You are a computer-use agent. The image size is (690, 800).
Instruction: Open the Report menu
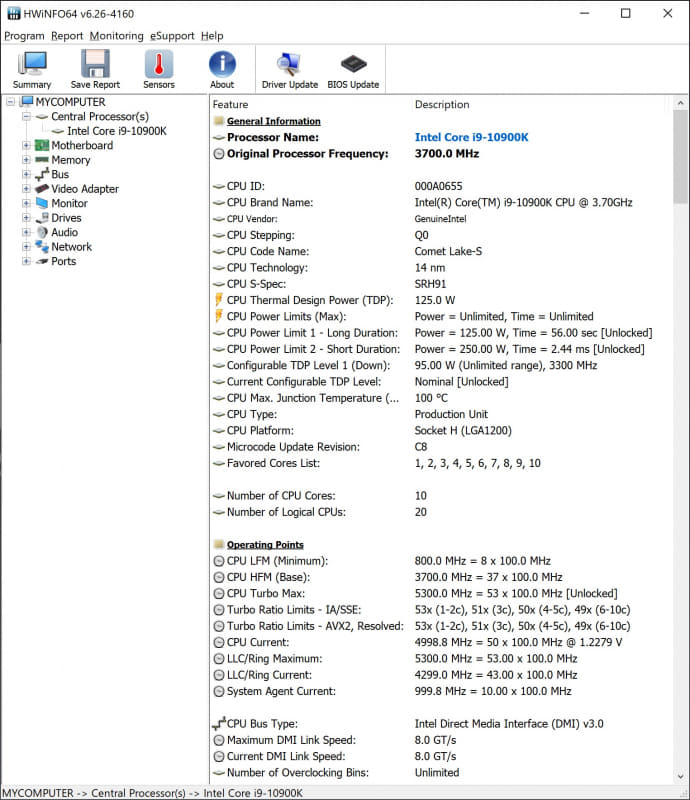[67, 36]
